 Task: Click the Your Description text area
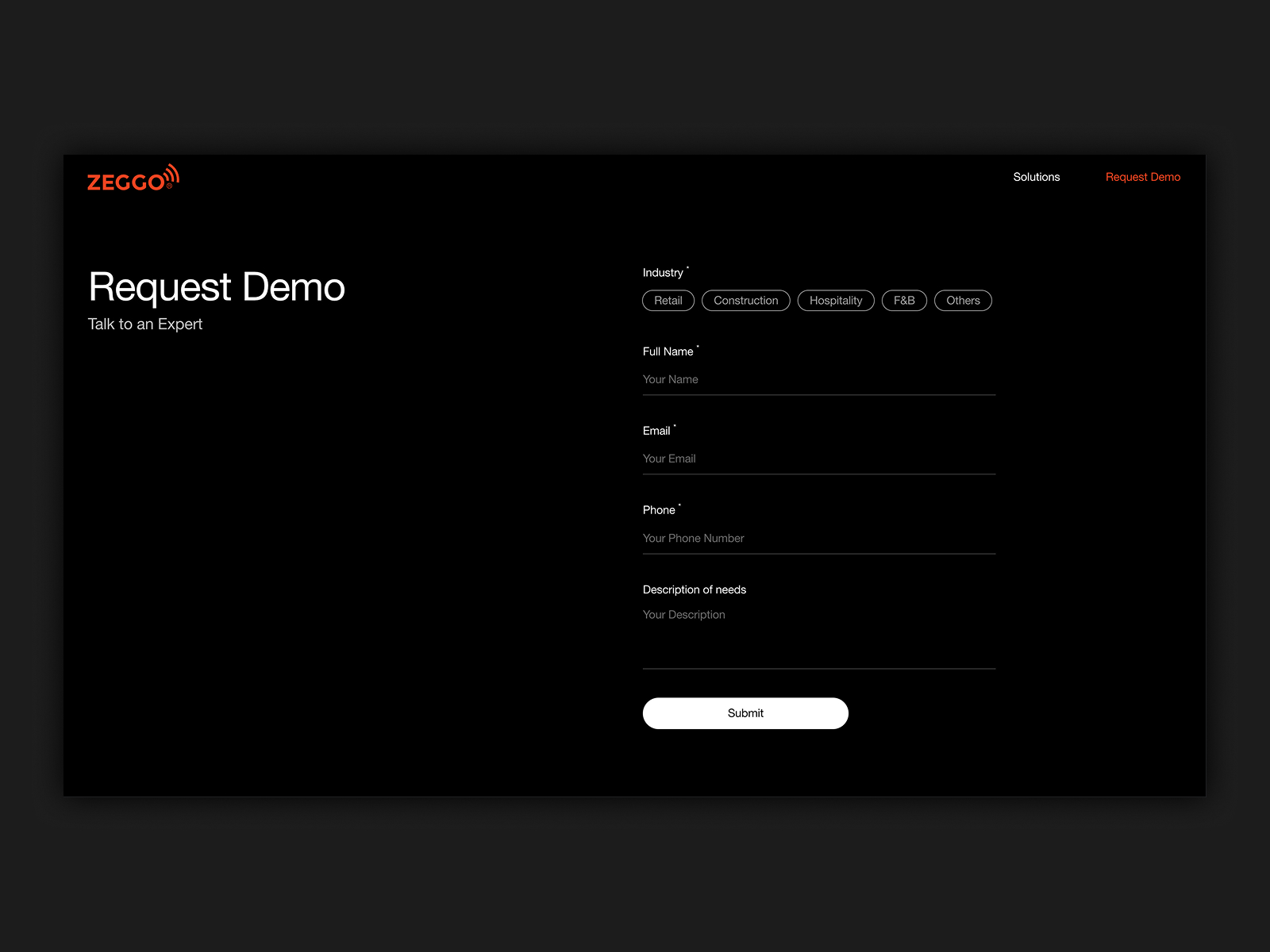[x=819, y=636]
